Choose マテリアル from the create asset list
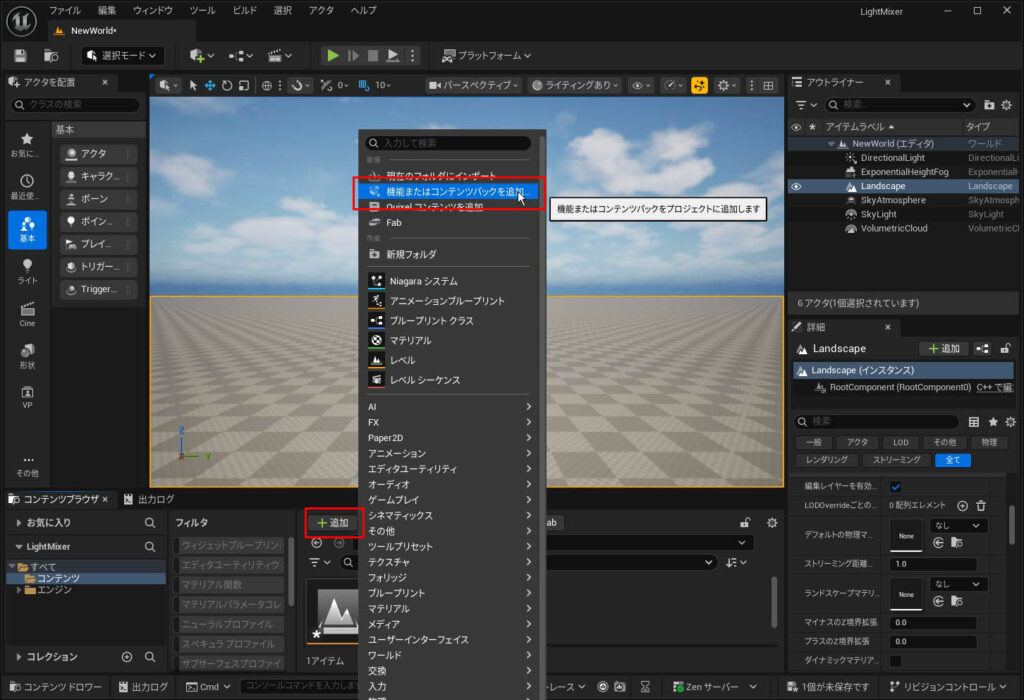Screen dimensions: 1024x700 (410, 340)
